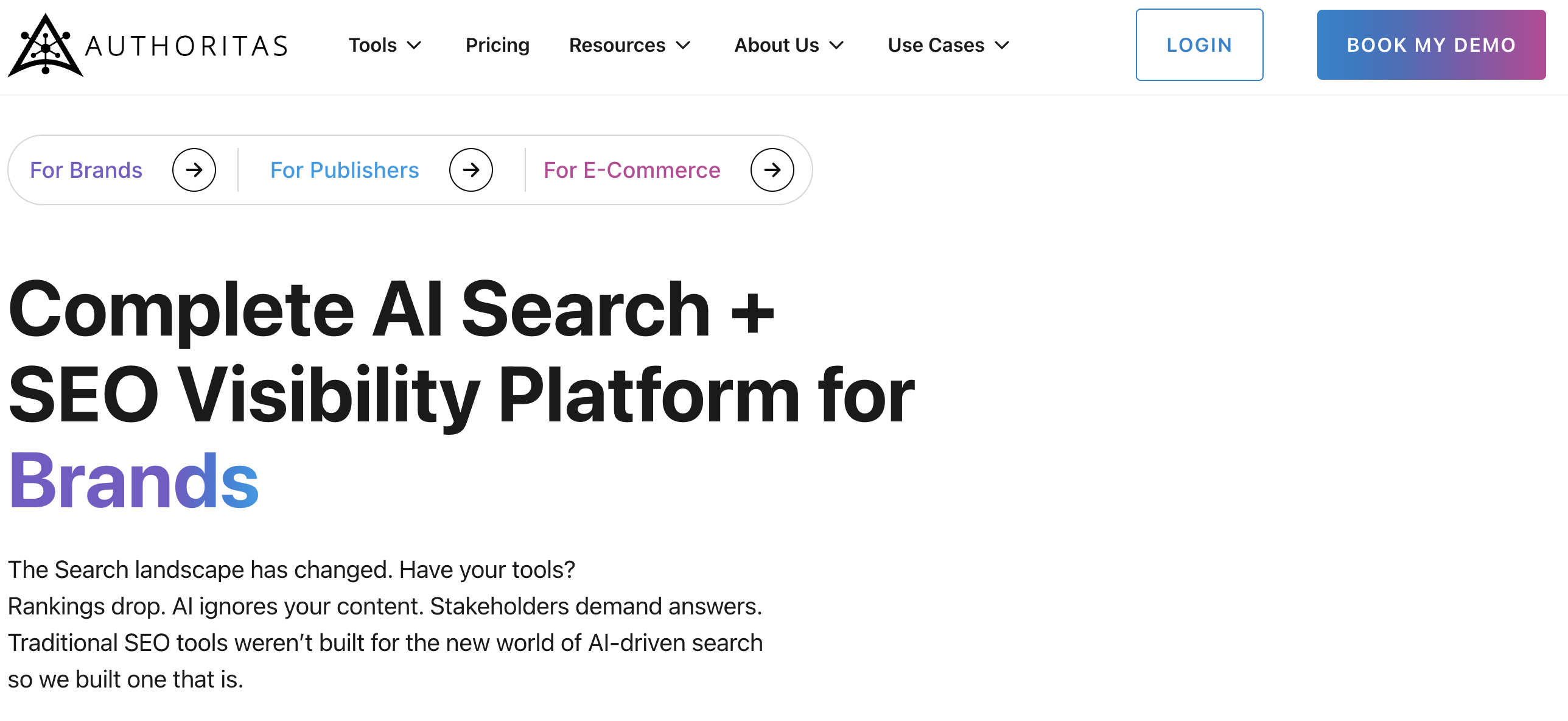Open the About Us menu label
The image size is (1568, 721).
pyautogui.click(x=777, y=45)
